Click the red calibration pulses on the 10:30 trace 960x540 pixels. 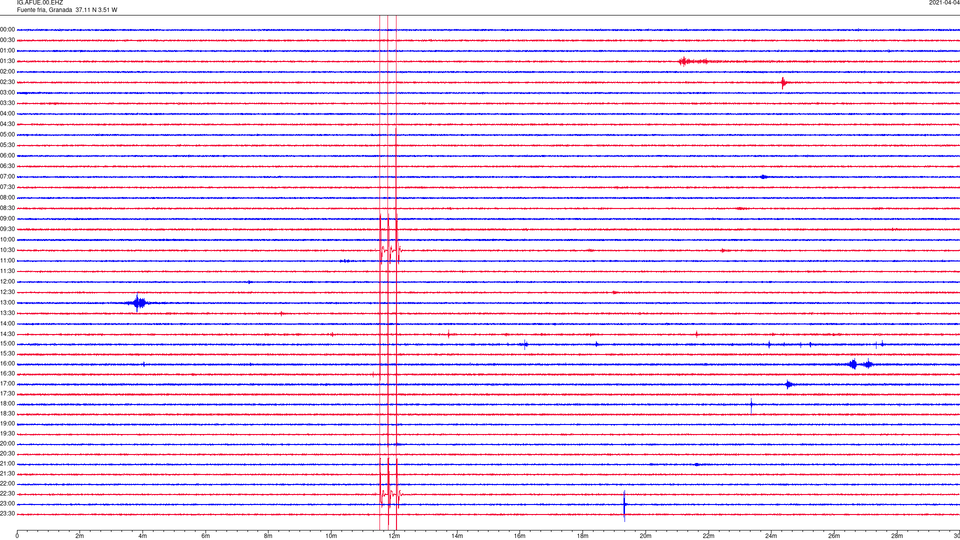(390, 250)
